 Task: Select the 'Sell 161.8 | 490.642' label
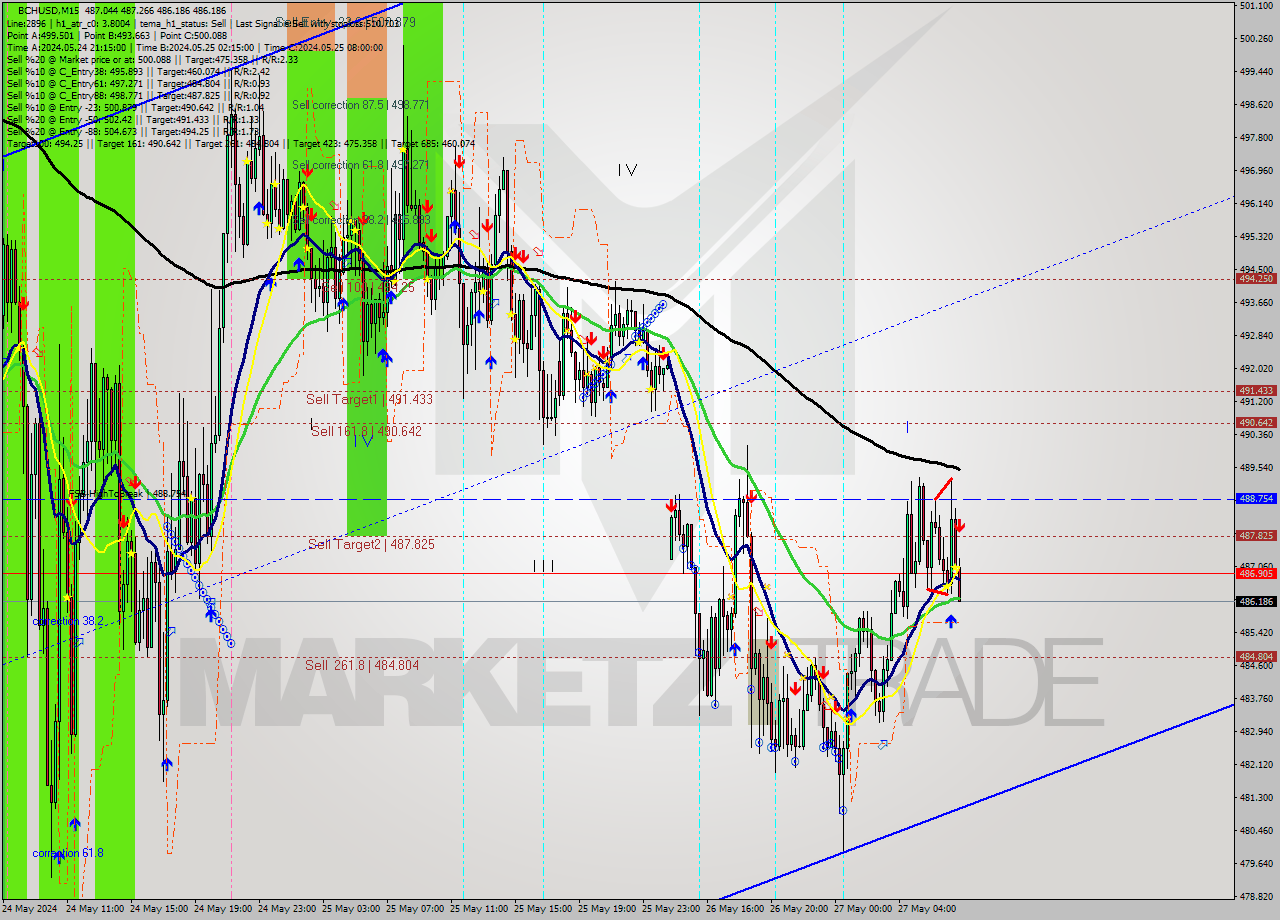click(366, 431)
